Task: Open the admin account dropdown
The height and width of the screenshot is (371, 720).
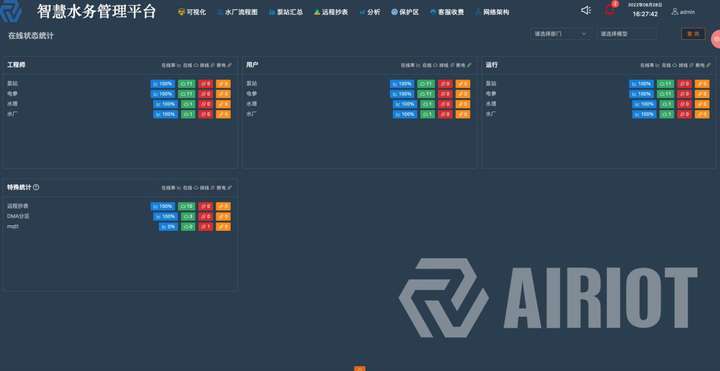Action: [x=683, y=12]
